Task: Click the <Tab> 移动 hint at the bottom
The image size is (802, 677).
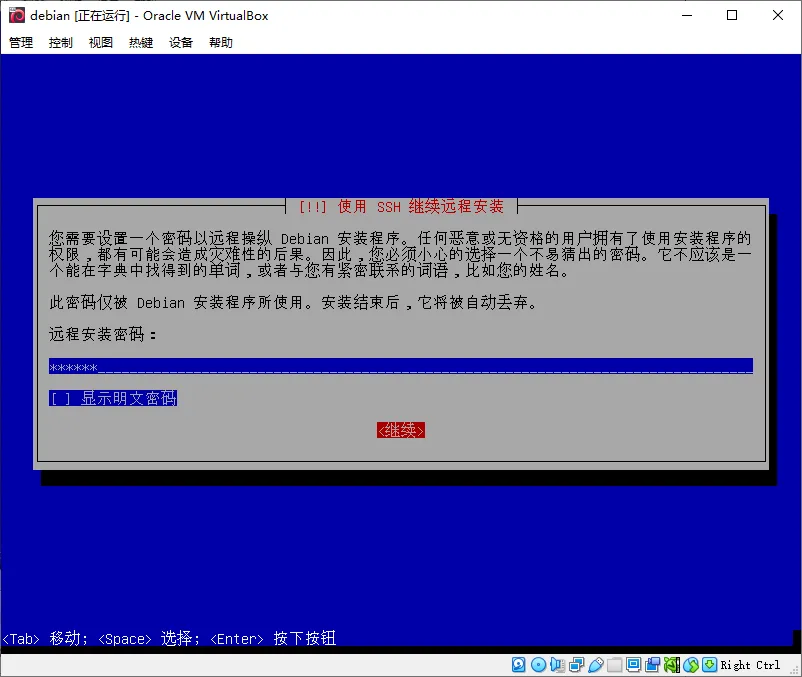Action: coord(44,638)
